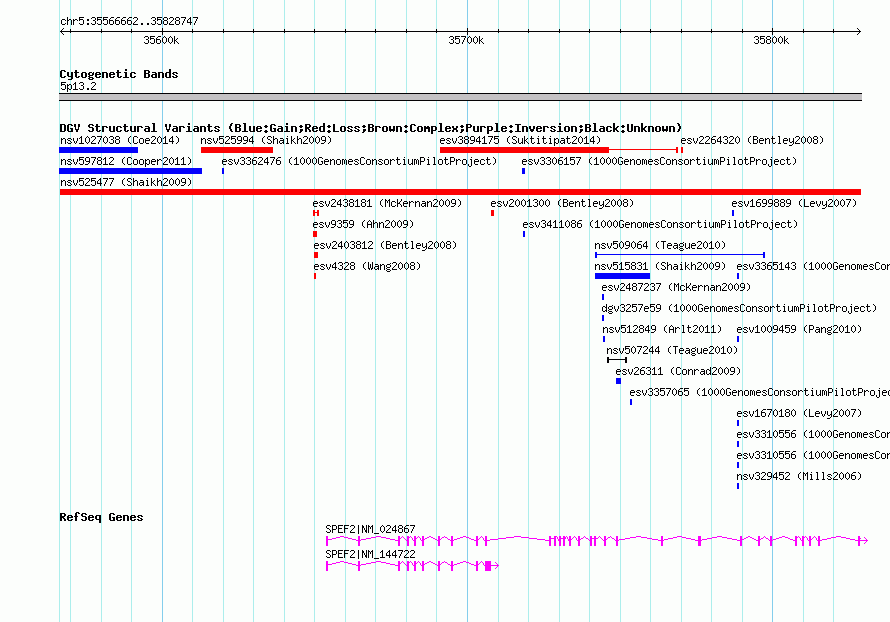Click black unknown-type bar under nsv507244

pos(617,360)
